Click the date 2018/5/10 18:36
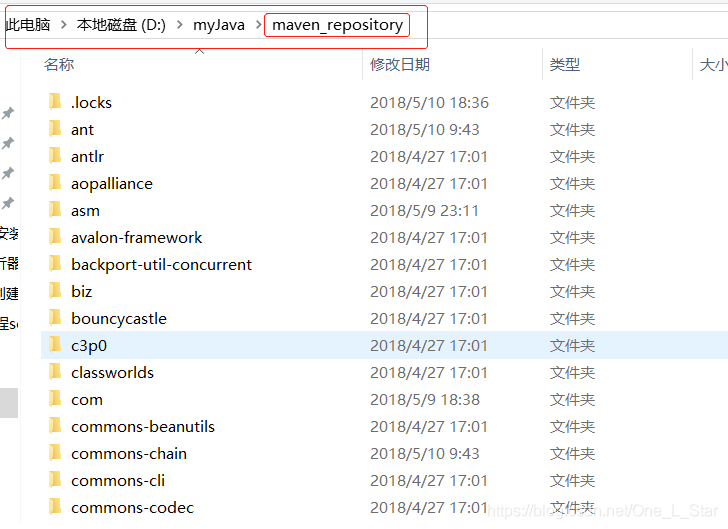The width and height of the screenshot is (728, 529). coord(429,103)
